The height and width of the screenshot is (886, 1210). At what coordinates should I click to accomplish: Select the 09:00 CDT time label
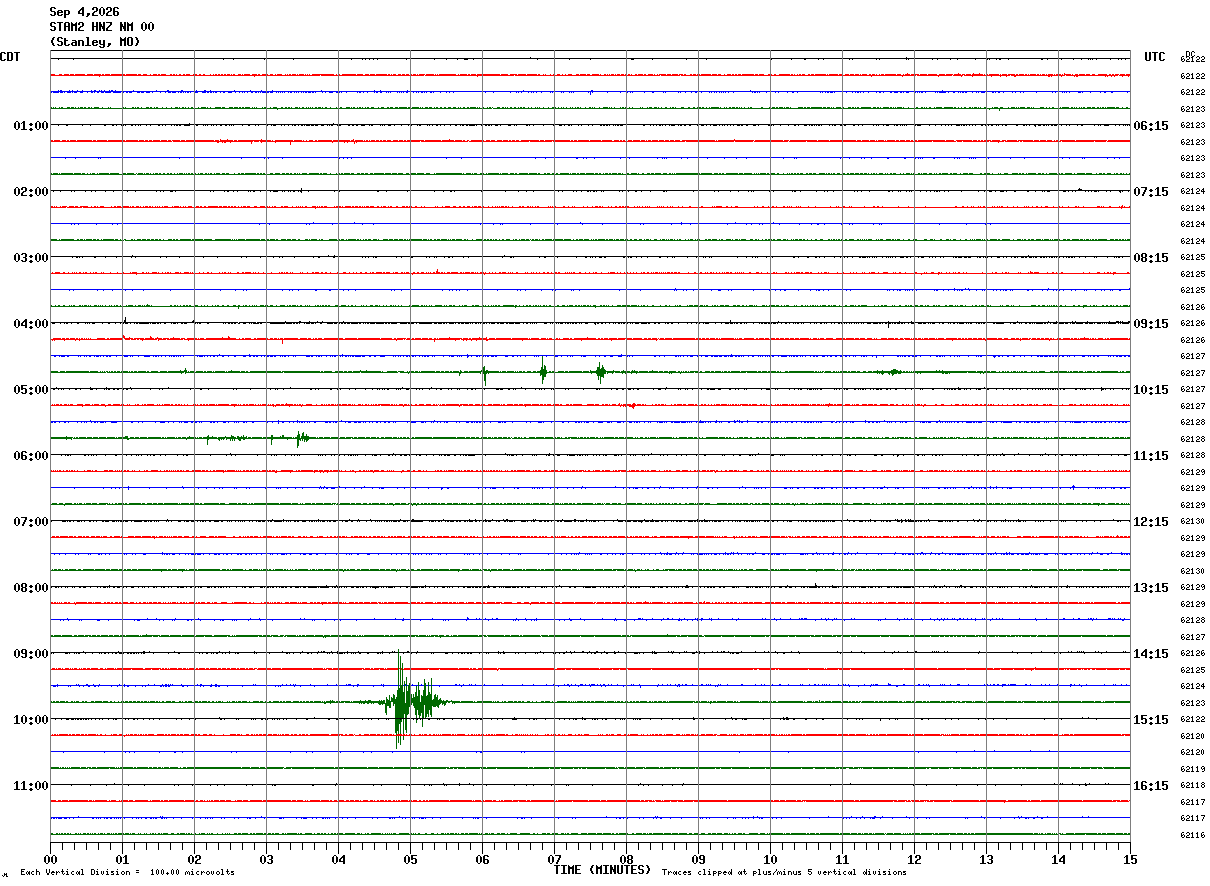coord(30,654)
